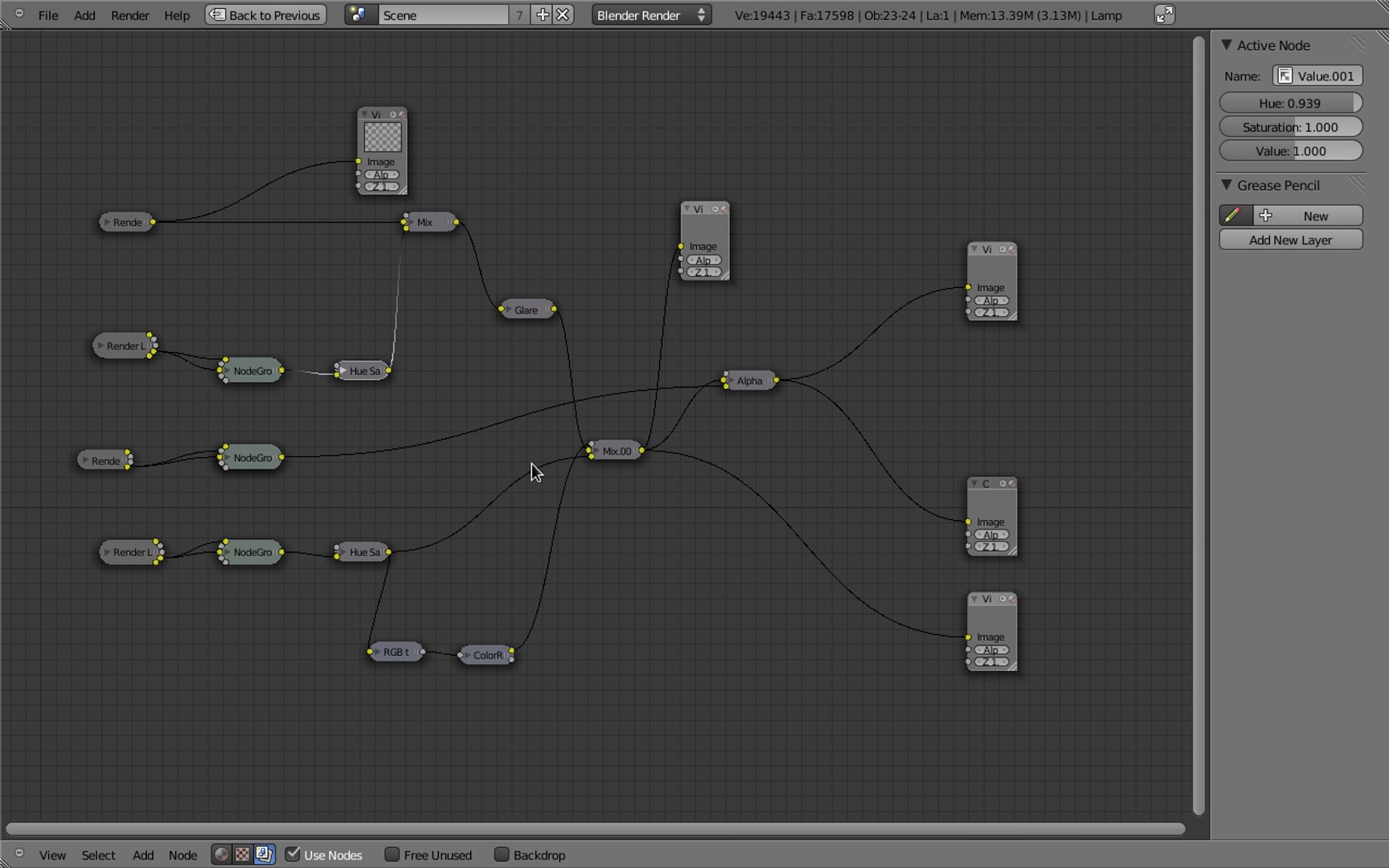Add a new scene with plus icon
This screenshot has width=1389, height=868.
point(543,14)
